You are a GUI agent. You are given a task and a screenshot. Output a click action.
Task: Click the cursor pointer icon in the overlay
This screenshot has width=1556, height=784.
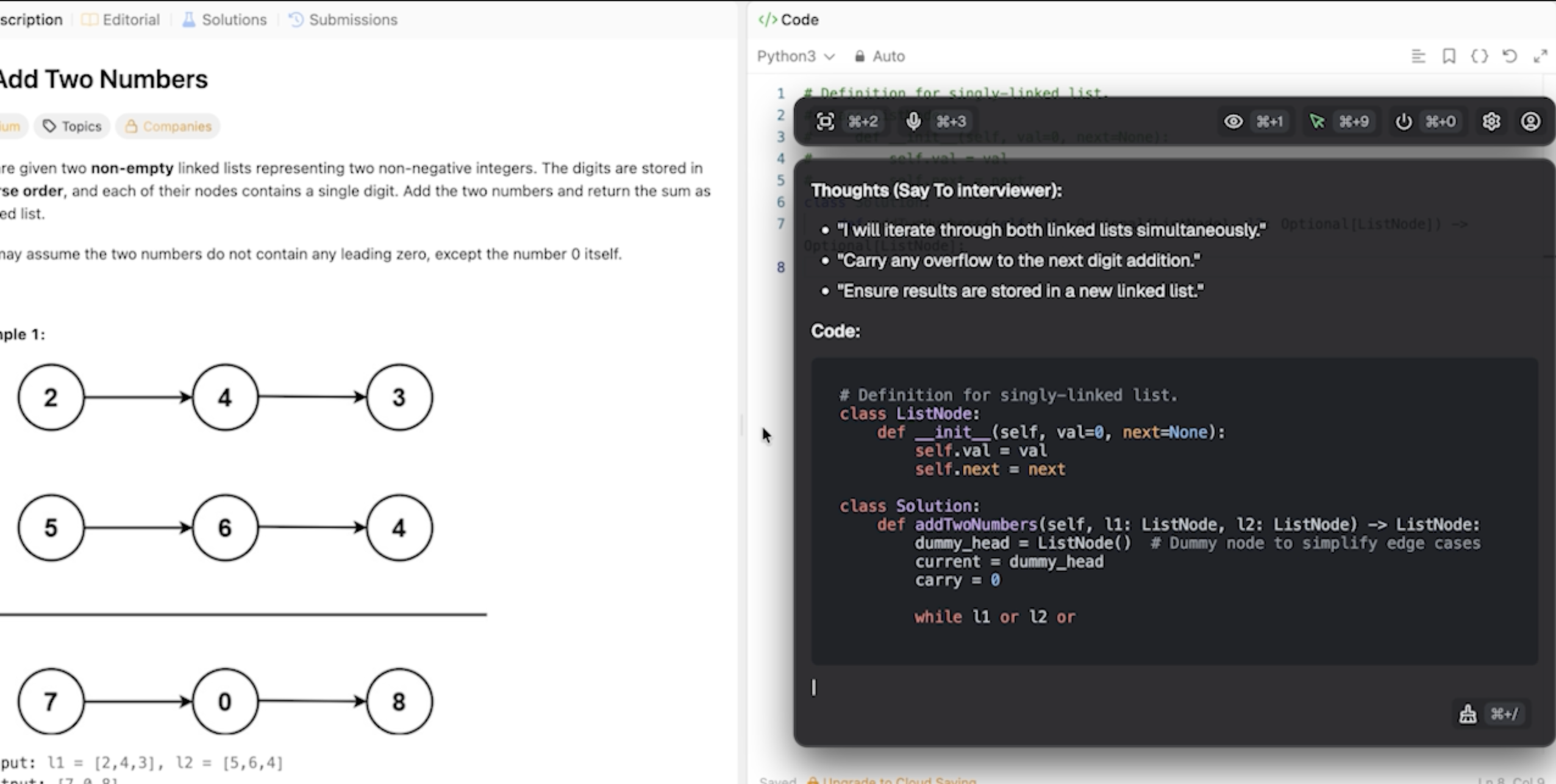point(1317,121)
